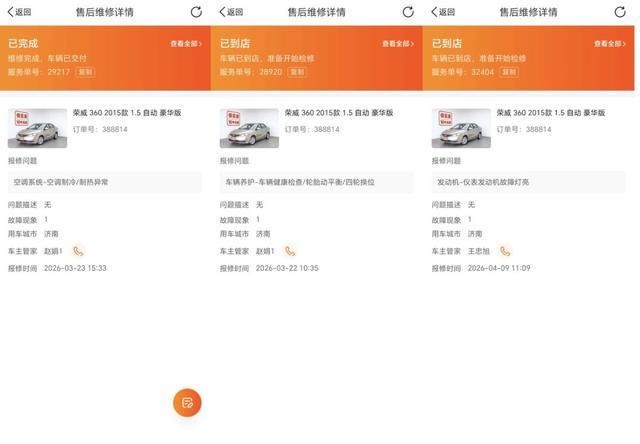Select the 车辆养护 tire balancing issue row
The height and width of the screenshot is (444, 640).
pyautogui.click(x=316, y=182)
